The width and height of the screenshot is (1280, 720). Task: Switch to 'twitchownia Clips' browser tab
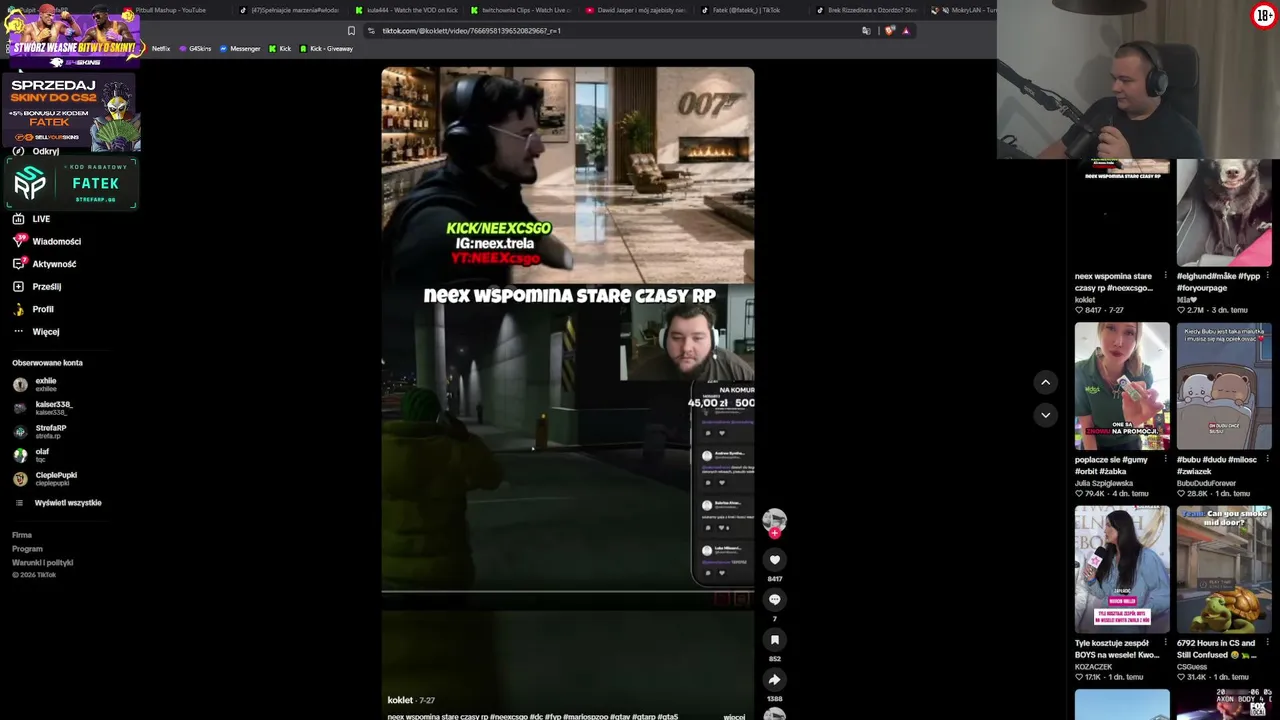[520, 10]
